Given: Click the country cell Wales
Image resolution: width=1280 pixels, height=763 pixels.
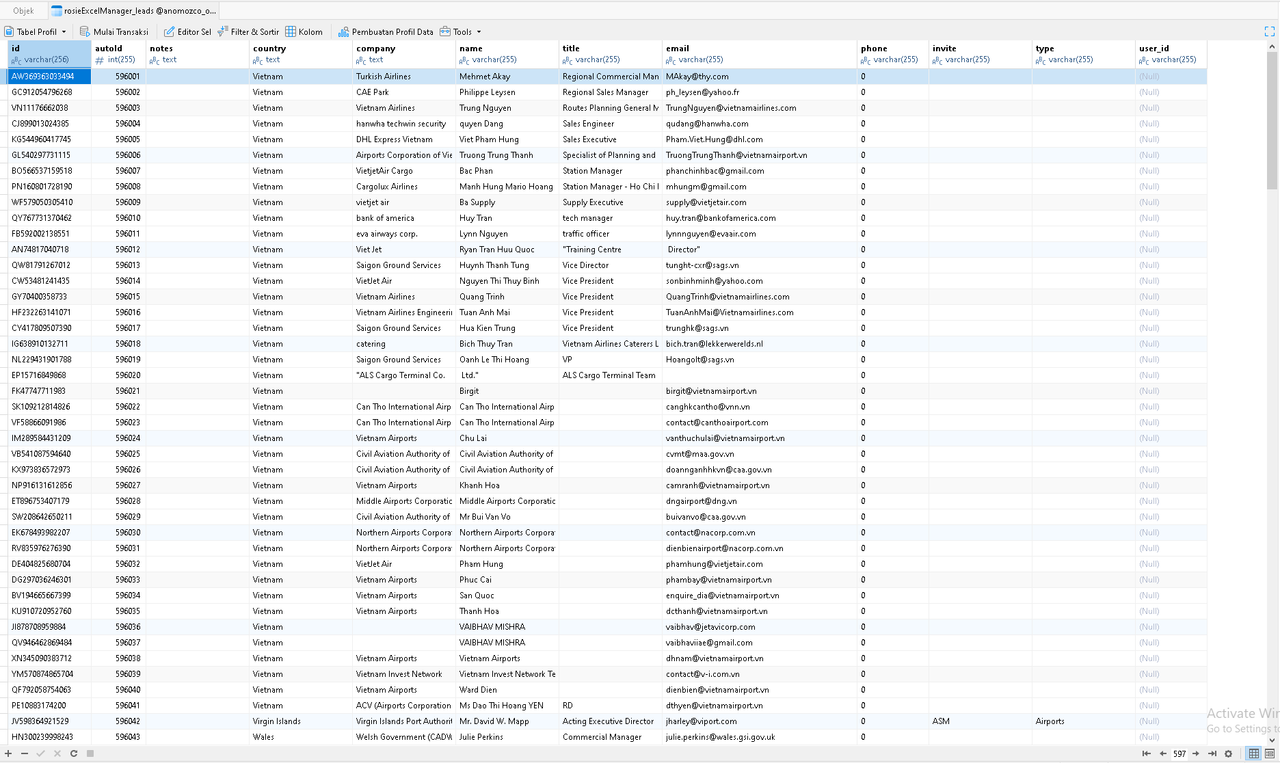Looking at the screenshot, I should pyautogui.click(x=301, y=737).
